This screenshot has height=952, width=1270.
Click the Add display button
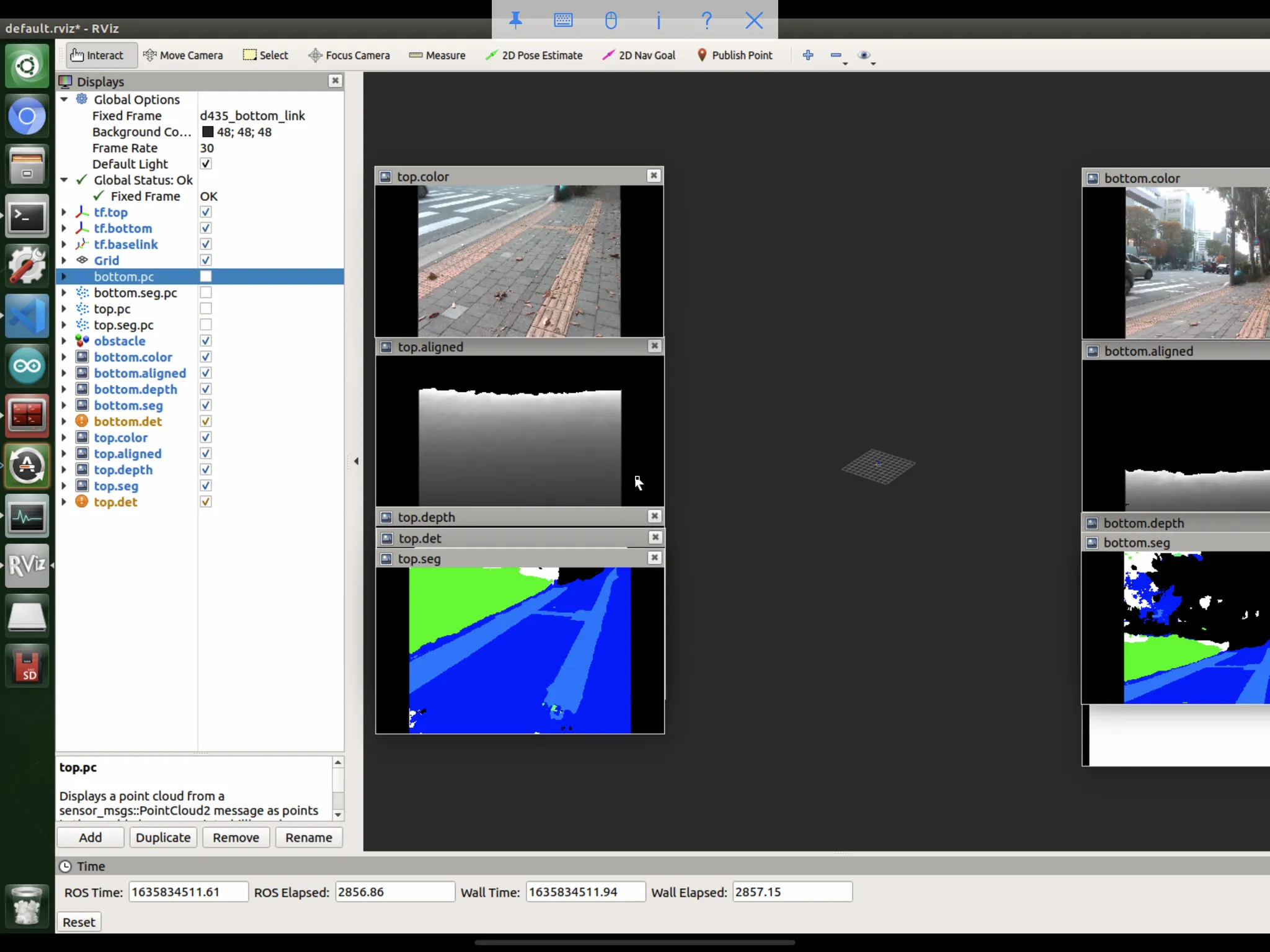point(91,837)
